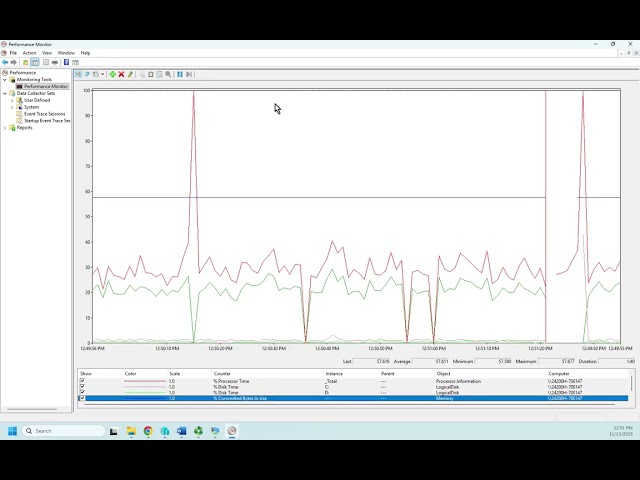Screen dimensions: 640x480
Task: Open the Help icon in the console toolbar
Action: click(x=66, y=62)
